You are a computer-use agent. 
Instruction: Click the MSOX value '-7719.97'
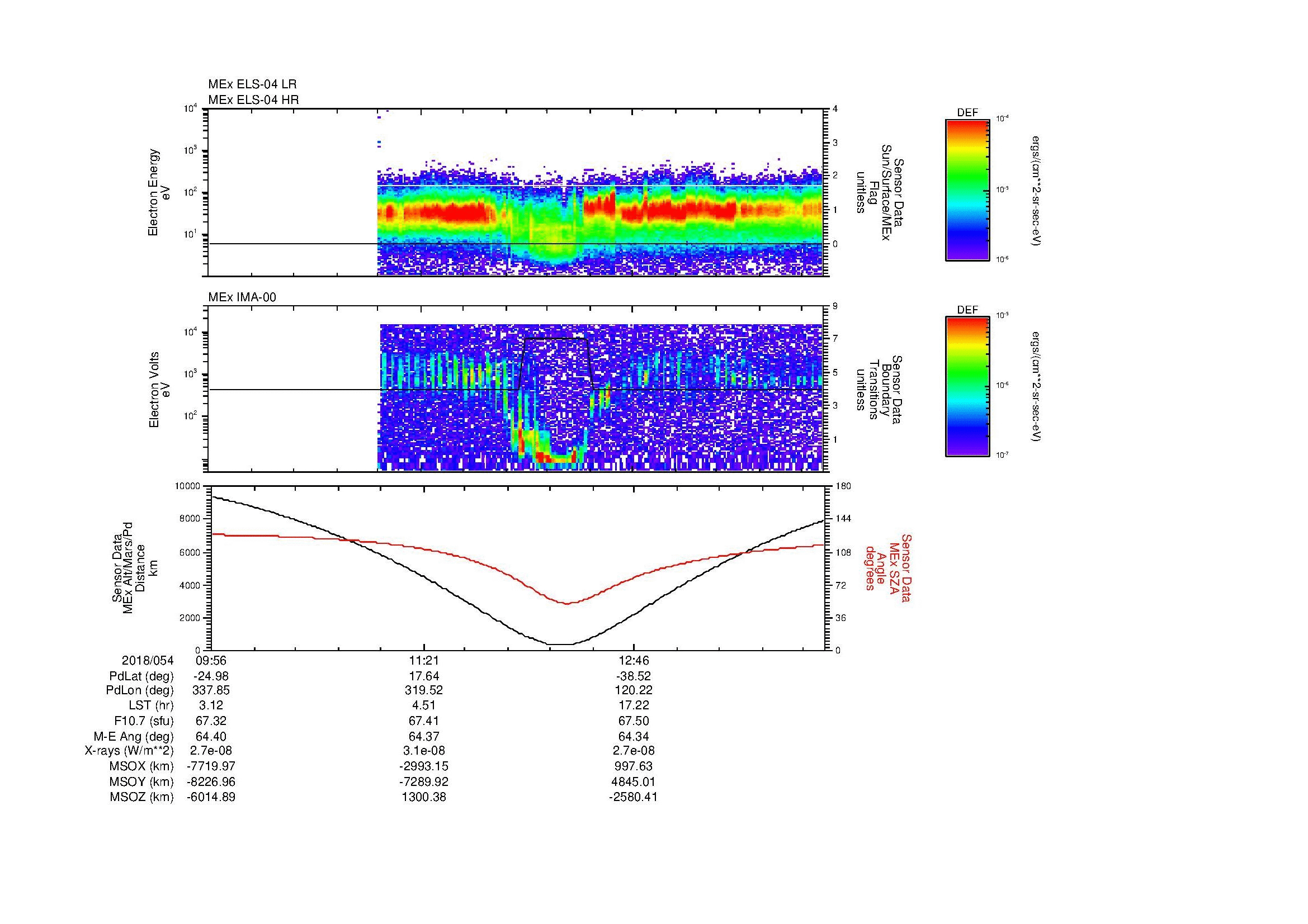(211, 767)
